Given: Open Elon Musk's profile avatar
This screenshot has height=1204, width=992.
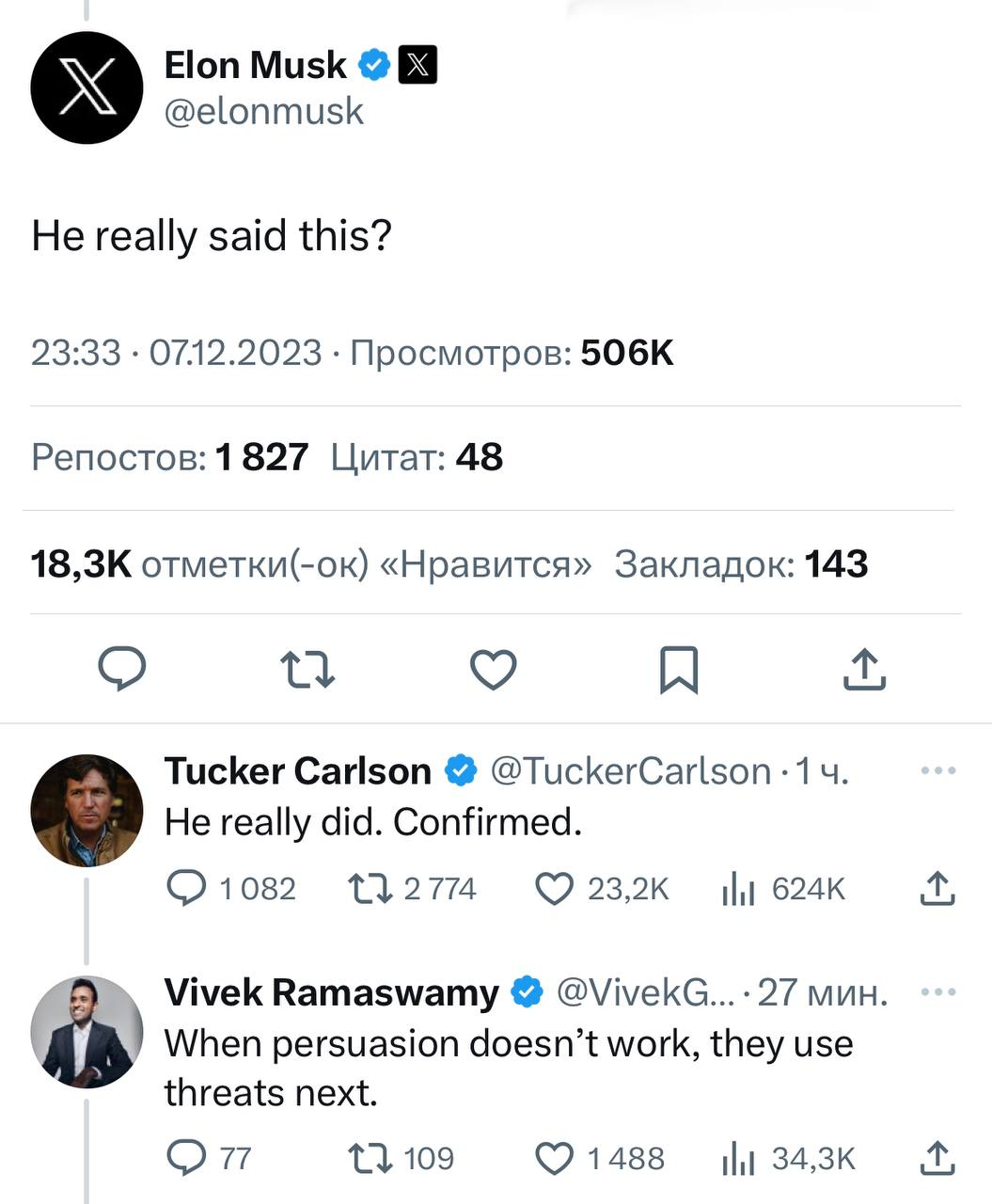Looking at the screenshot, I should pyautogui.click(x=87, y=87).
